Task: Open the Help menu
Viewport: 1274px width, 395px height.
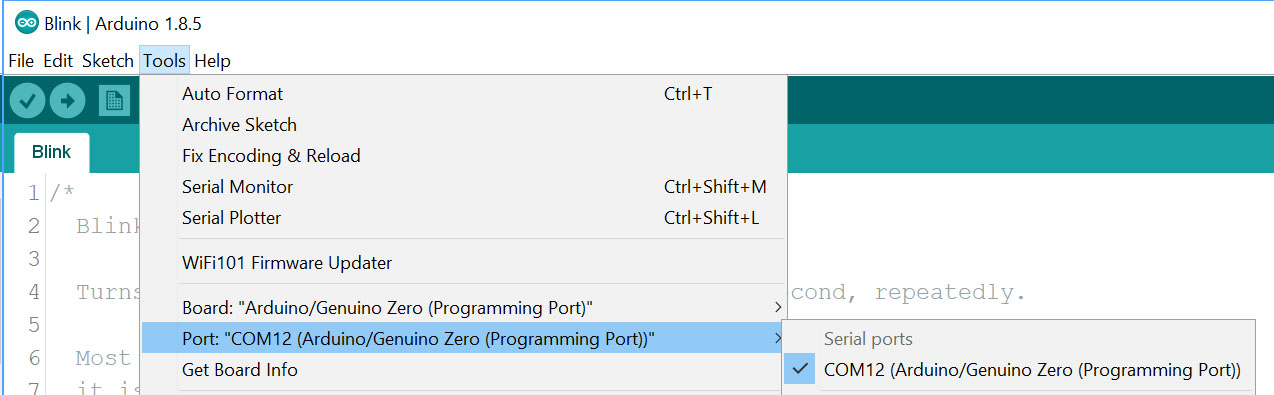Action: pos(212,61)
